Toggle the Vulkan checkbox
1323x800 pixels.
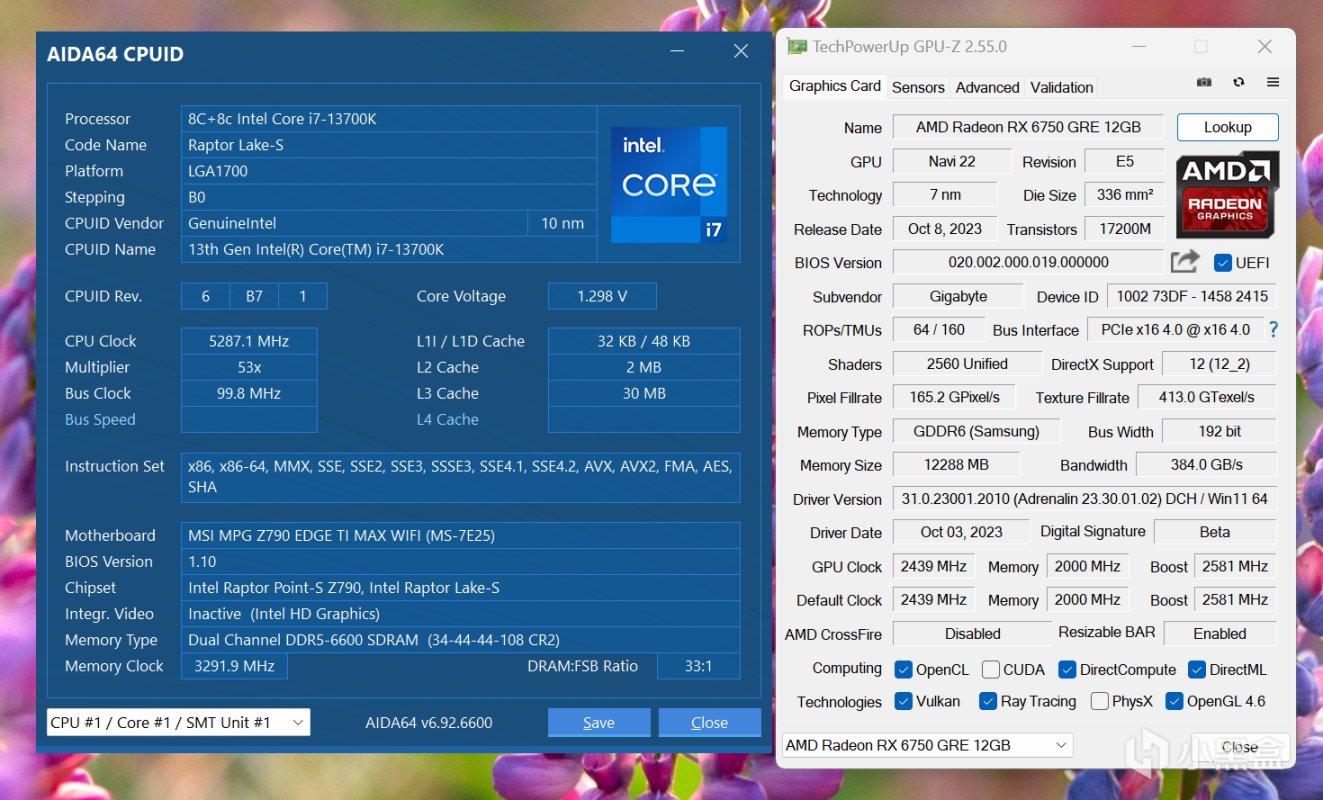click(x=903, y=701)
